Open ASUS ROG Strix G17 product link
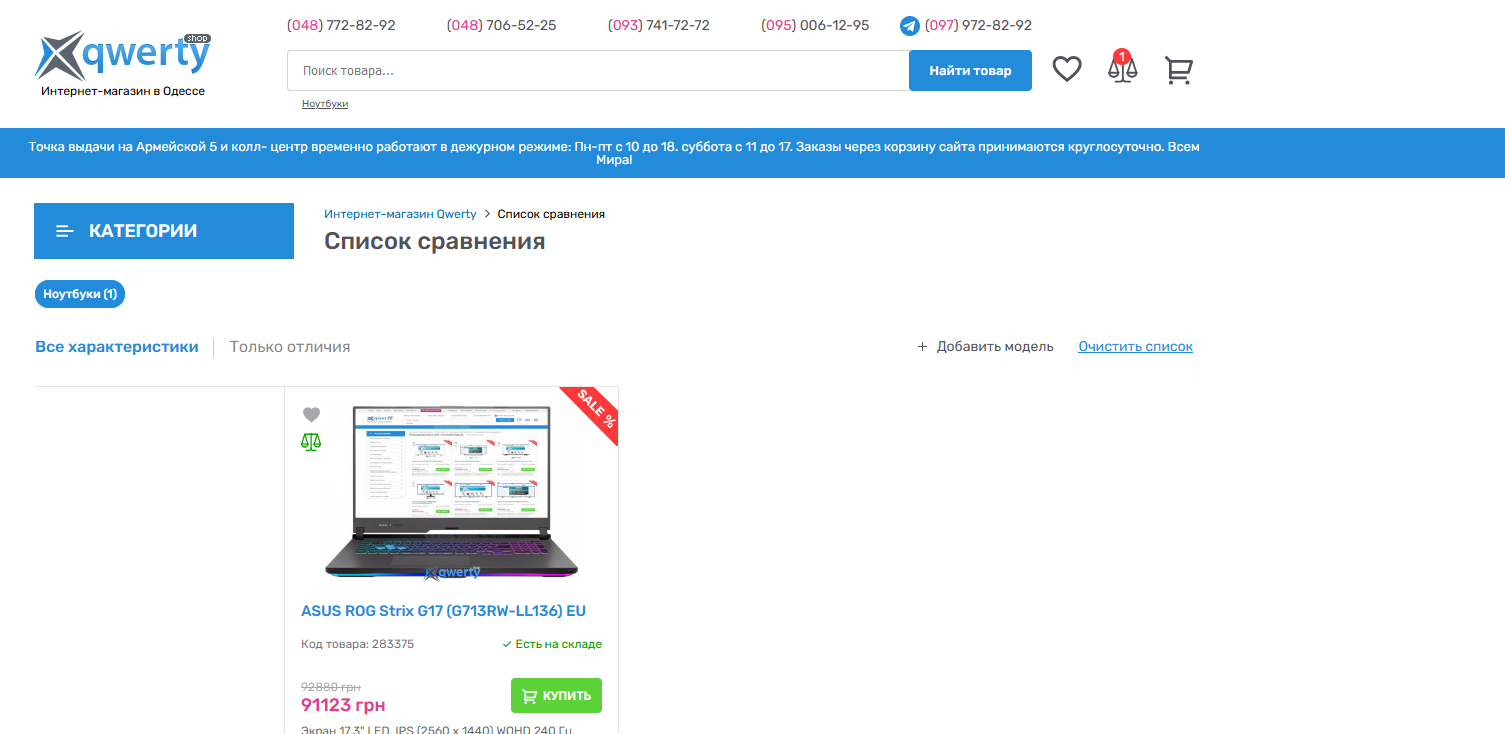 pyautogui.click(x=443, y=611)
